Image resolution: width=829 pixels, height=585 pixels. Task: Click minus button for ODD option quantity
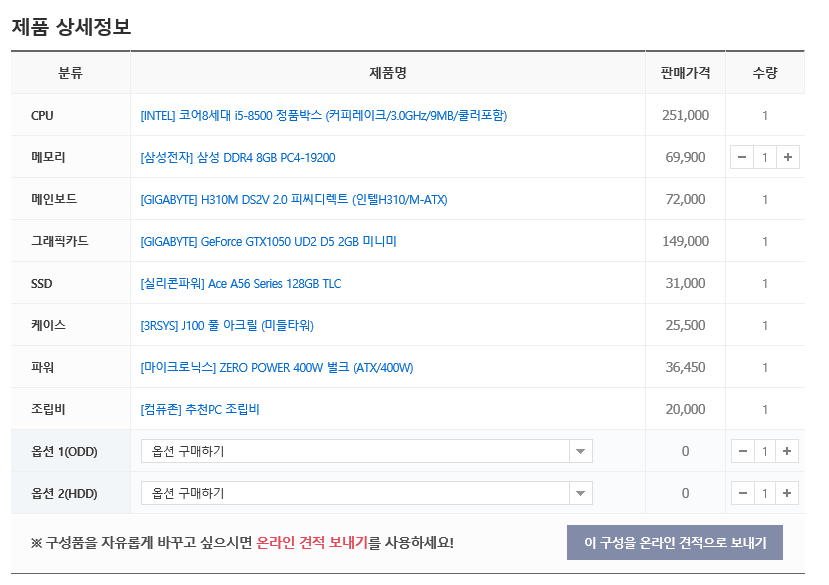742,451
